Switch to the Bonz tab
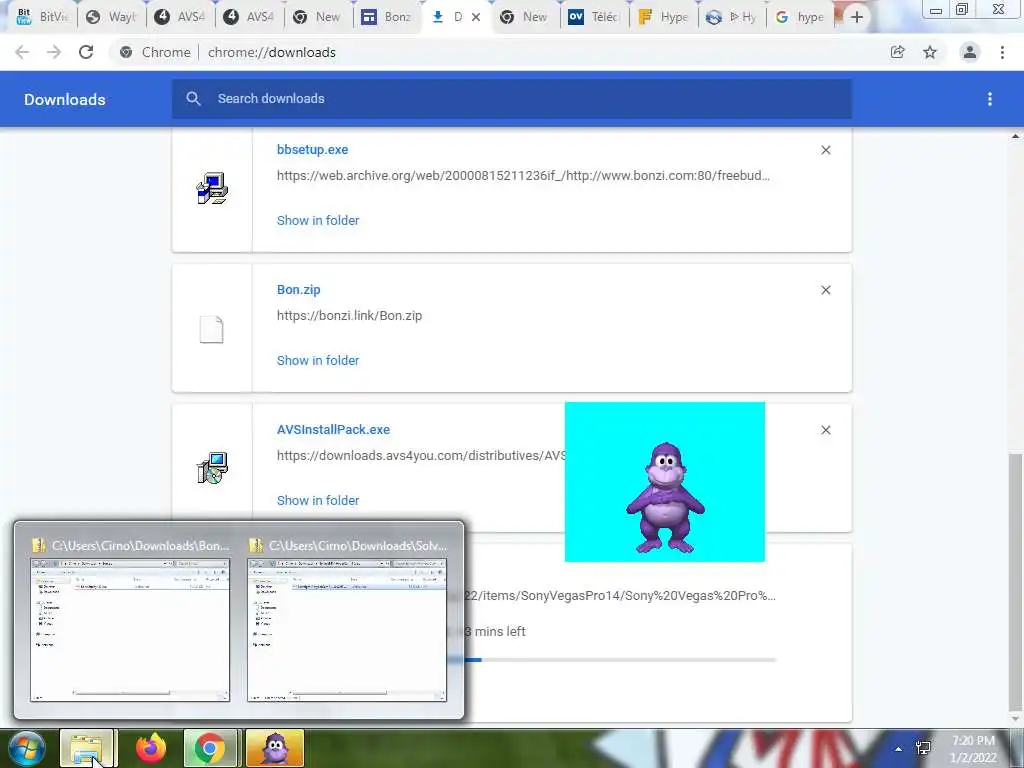1024x768 pixels. [387, 17]
